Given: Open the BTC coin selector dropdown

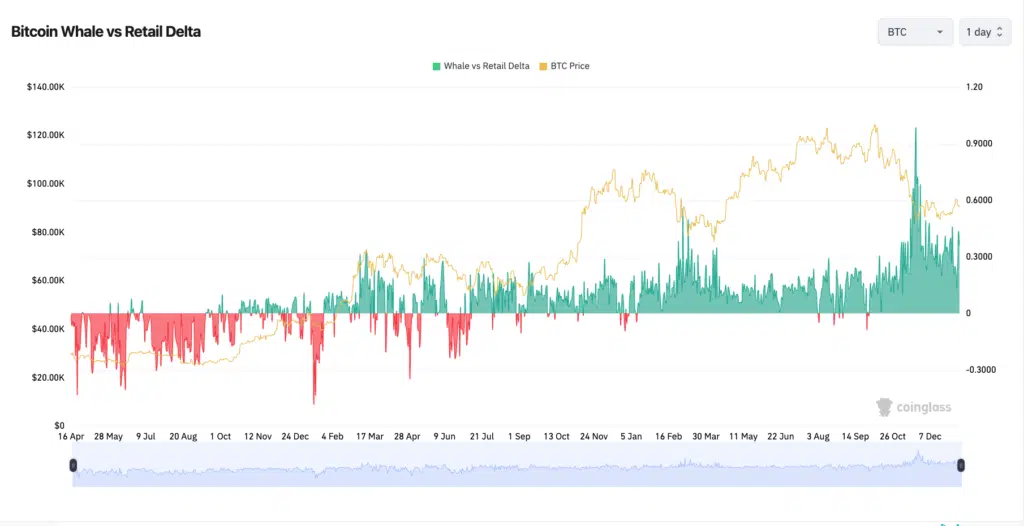Looking at the screenshot, I should coord(914,32).
